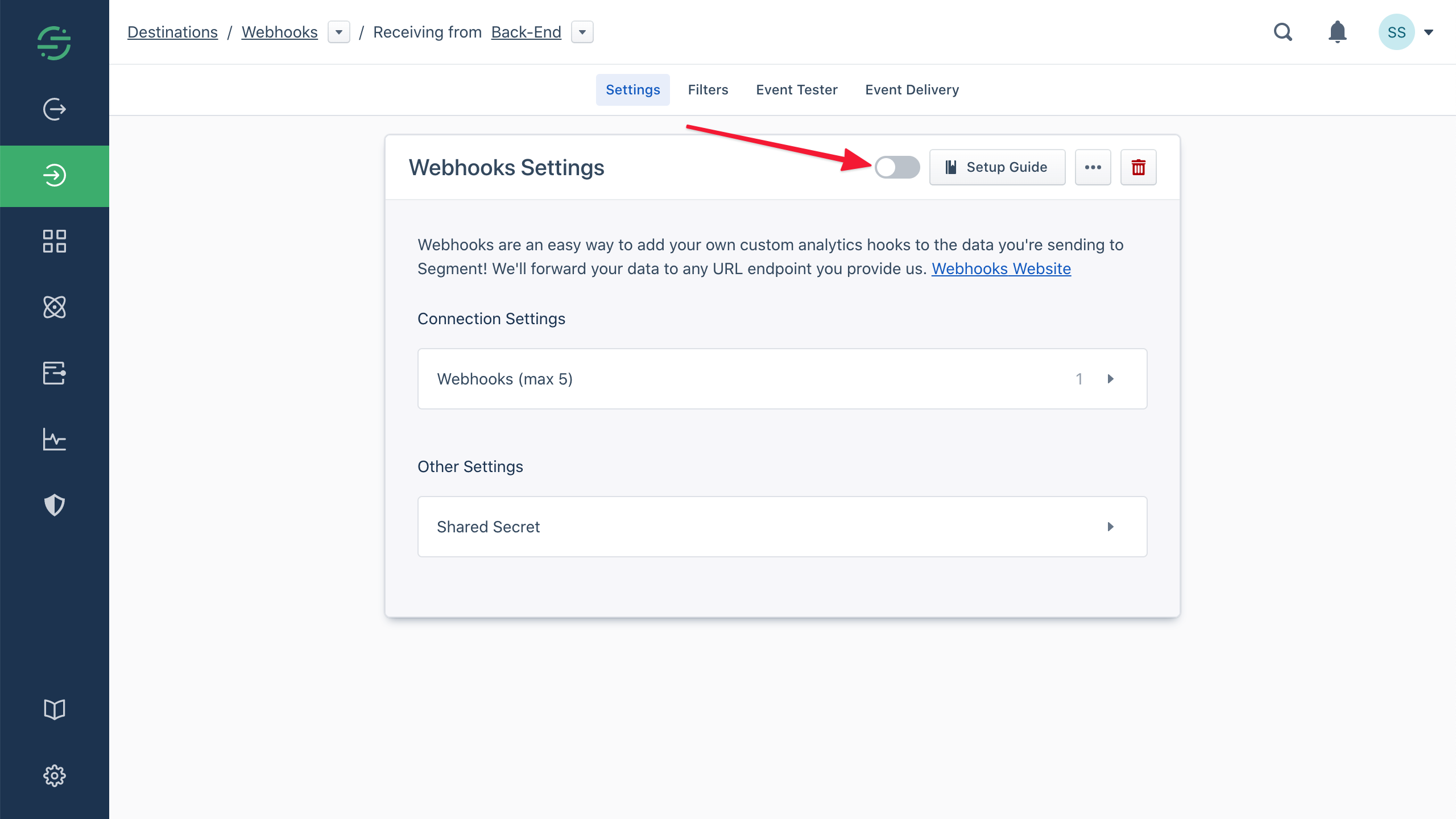
Task: Open the Catalog grid icon in sidebar
Action: tap(55, 241)
